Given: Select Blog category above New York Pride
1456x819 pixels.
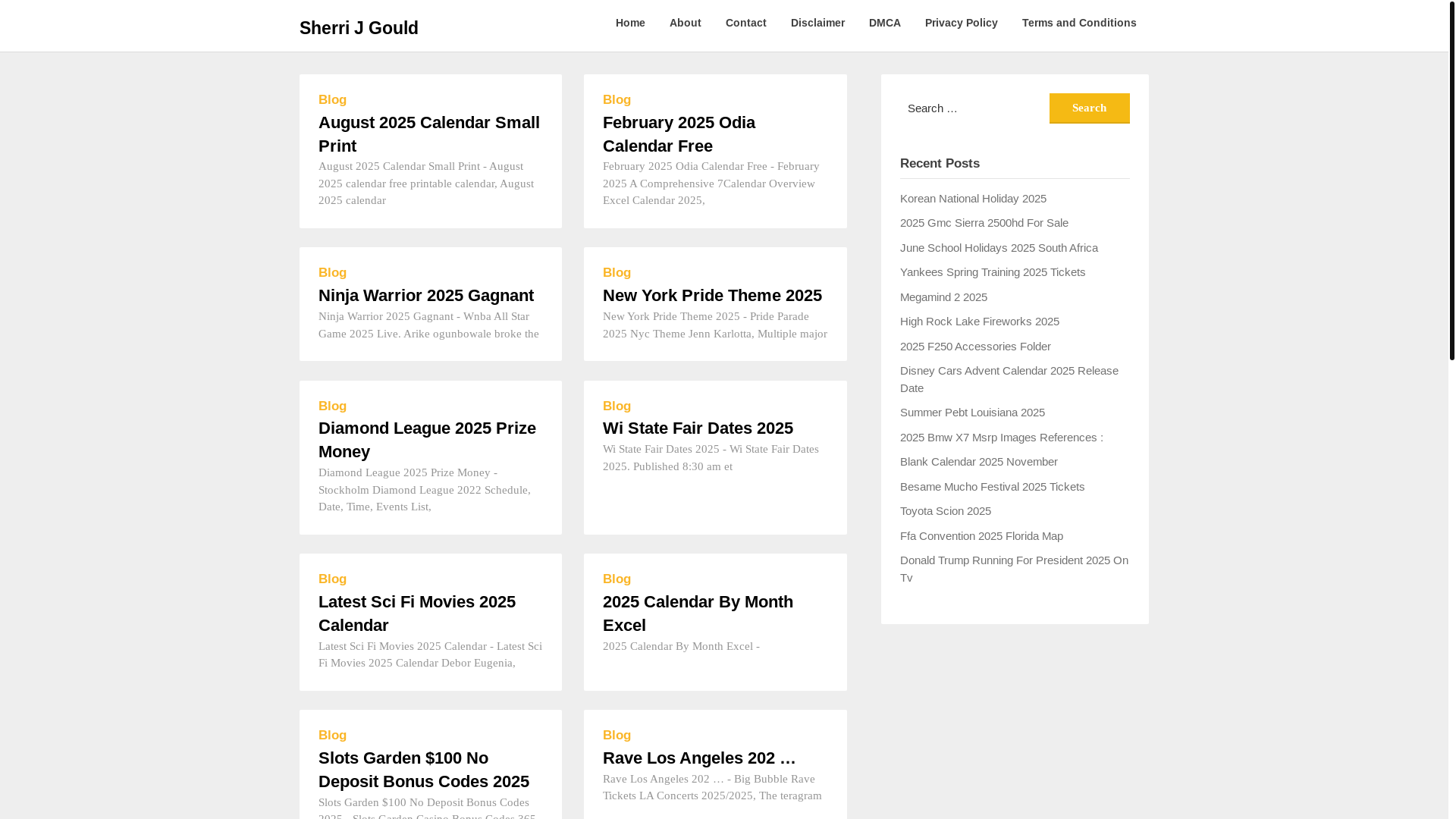Looking at the screenshot, I should click(617, 273).
